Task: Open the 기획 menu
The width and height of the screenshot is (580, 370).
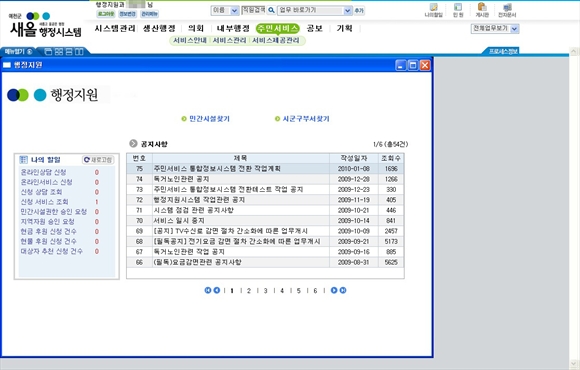Action: (x=344, y=28)
